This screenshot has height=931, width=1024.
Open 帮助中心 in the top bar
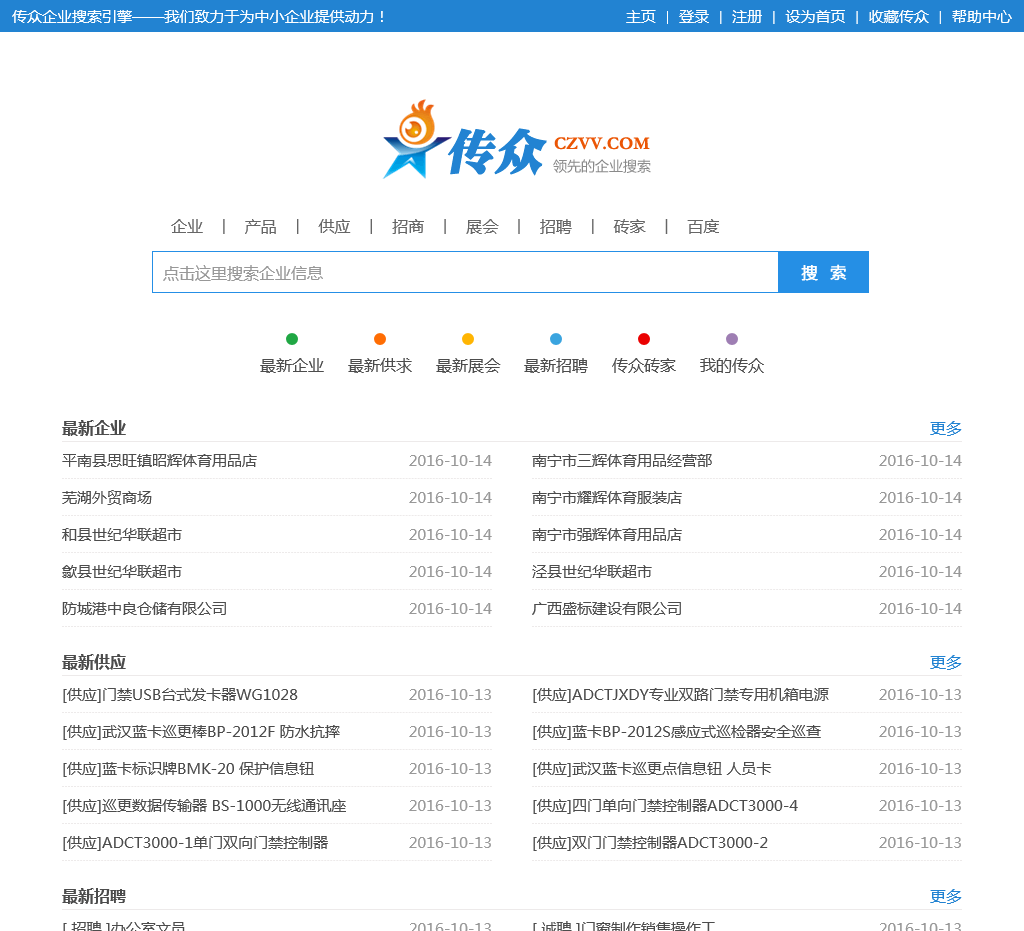pos(982,16)
